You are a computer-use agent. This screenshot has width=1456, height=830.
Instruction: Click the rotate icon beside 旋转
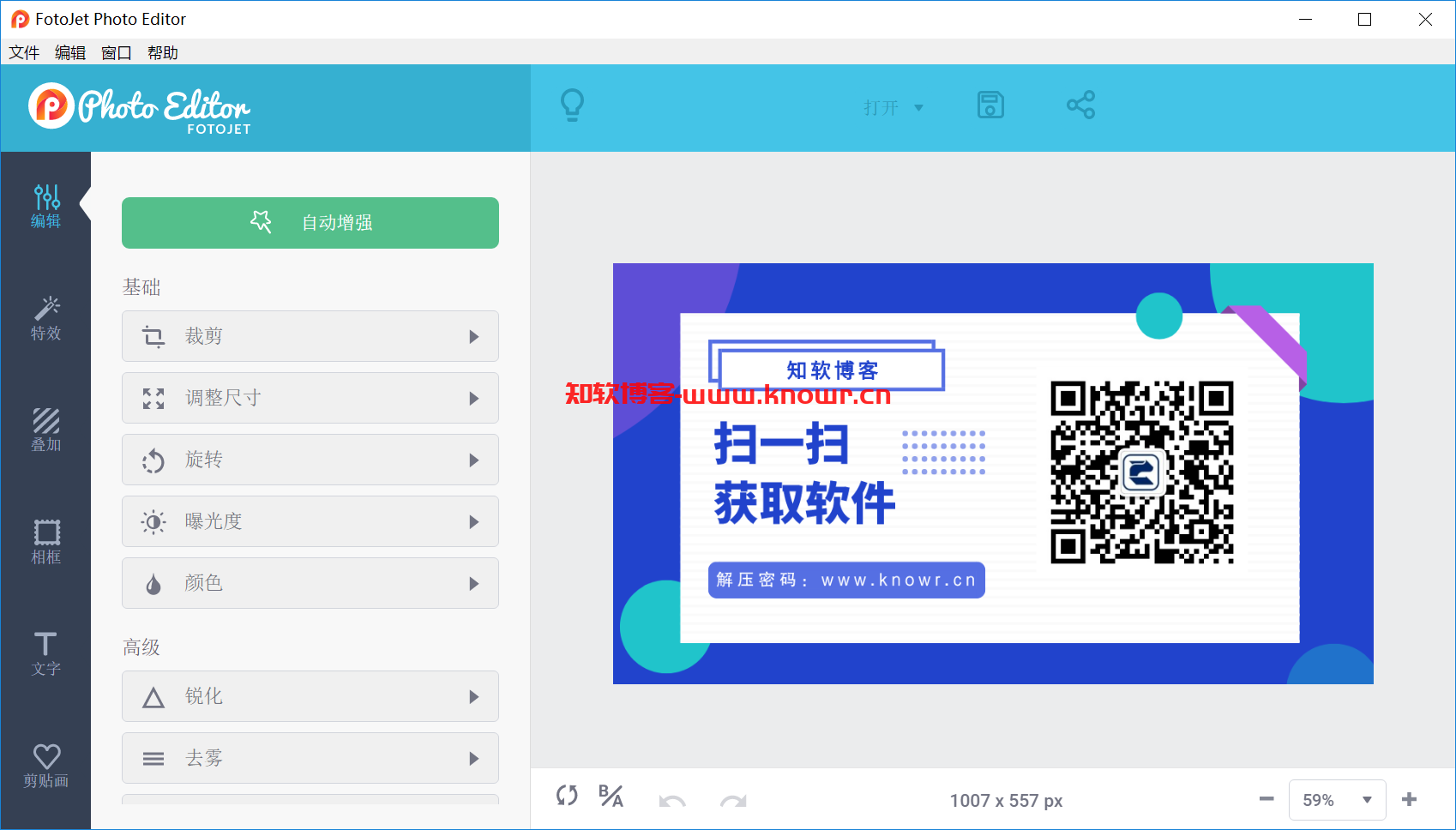153,460
